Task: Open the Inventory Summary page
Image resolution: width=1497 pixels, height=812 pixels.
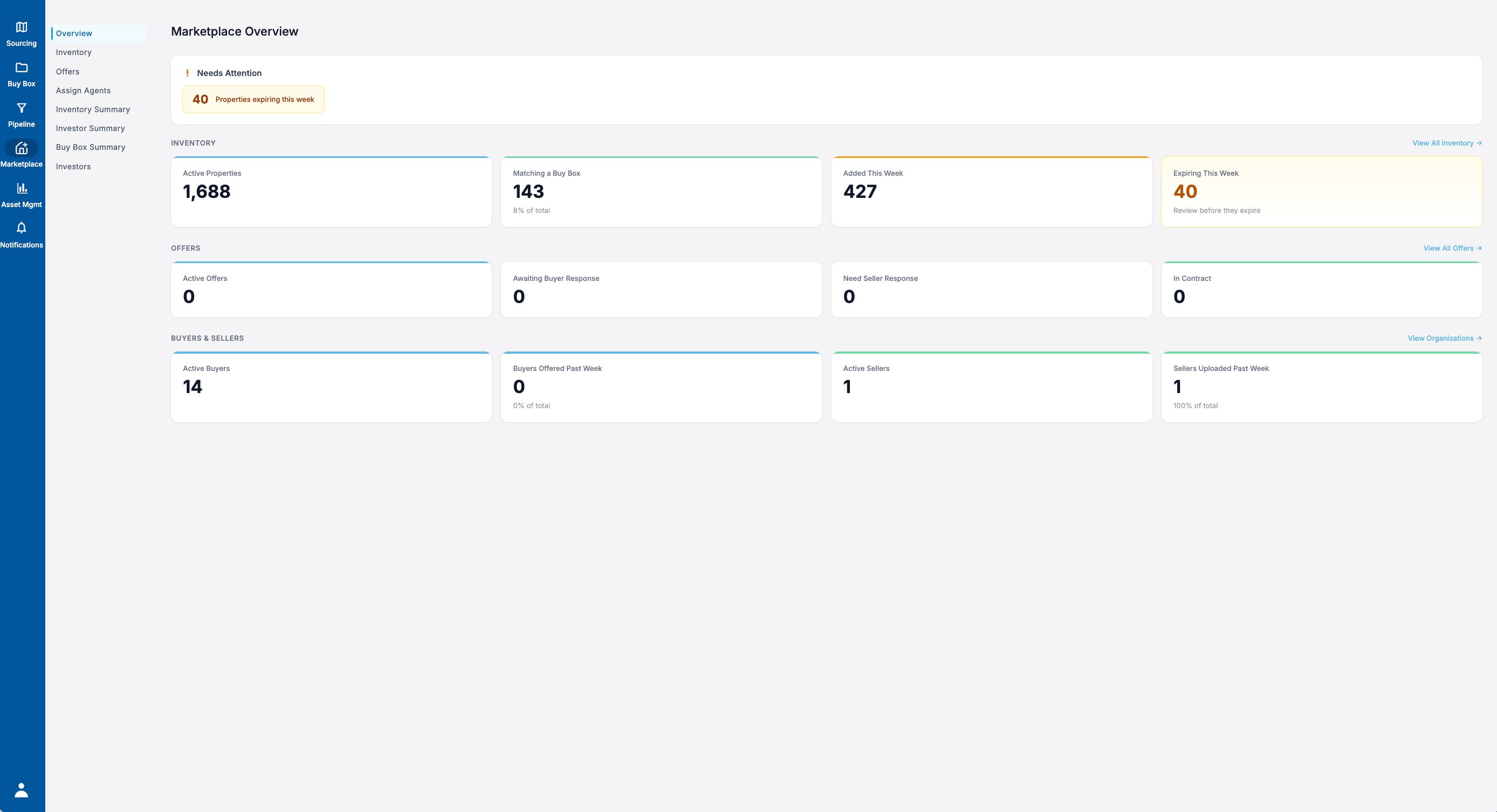Action: (x=93, y=109)
